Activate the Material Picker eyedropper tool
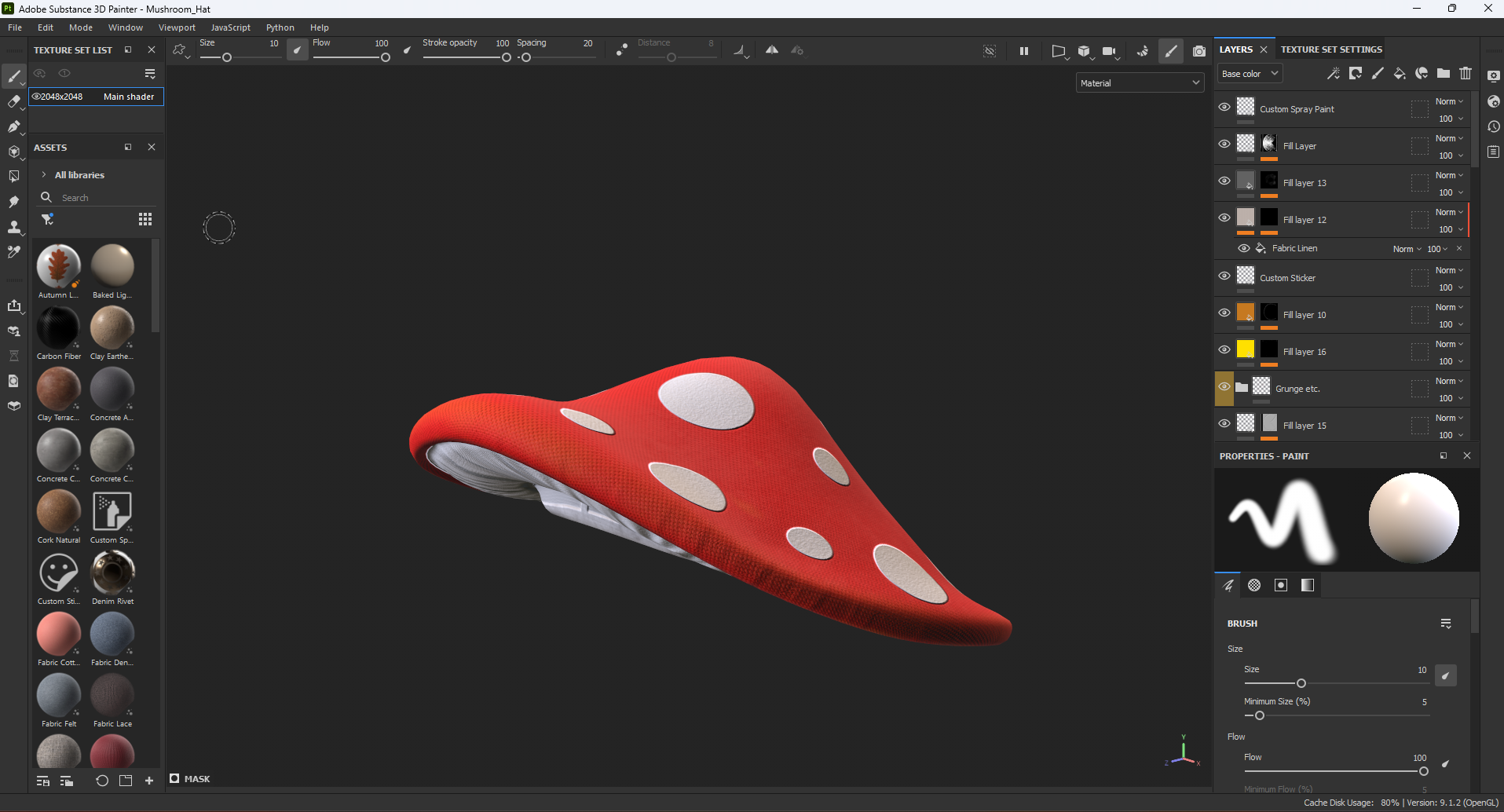 pyautogui.click(x=13, y=252)
